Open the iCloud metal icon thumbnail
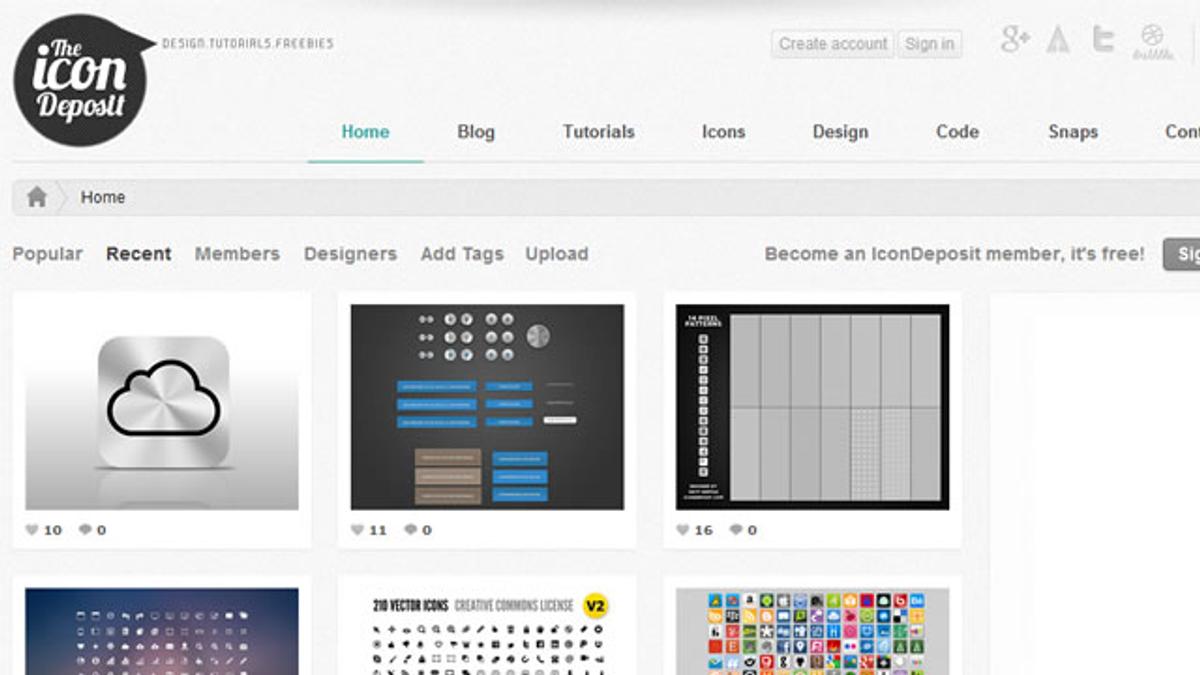 coord(162,407)
